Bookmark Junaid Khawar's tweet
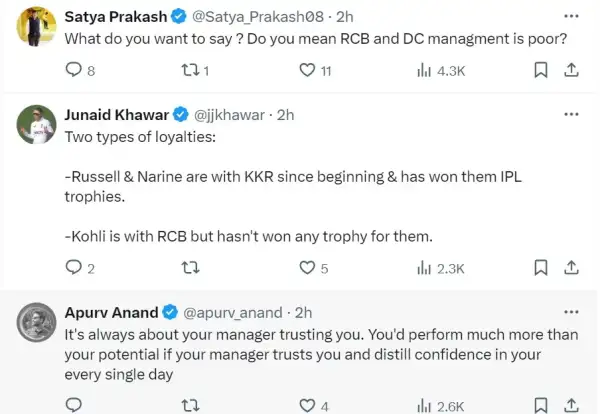Viewport: 600px width, 414px height. [540, 267]
